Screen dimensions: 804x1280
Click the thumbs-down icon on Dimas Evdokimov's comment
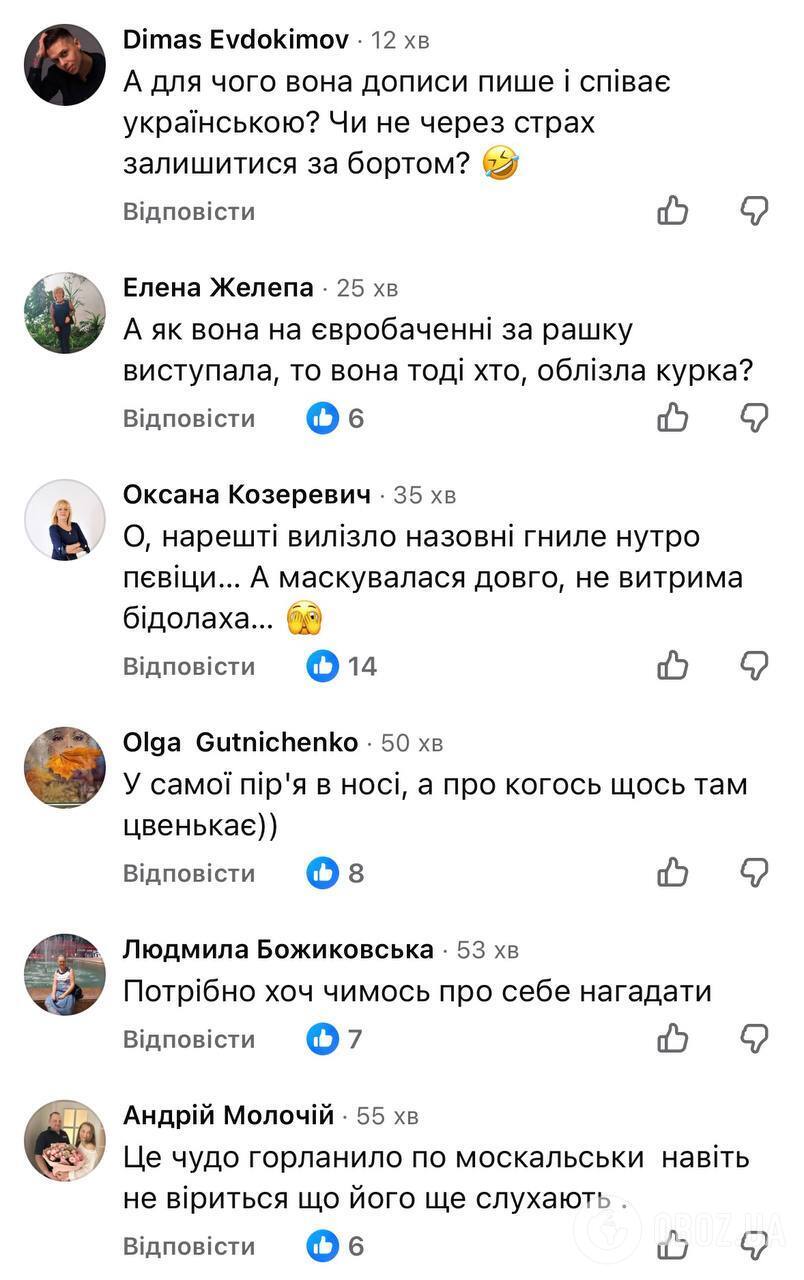coord(753,211)
